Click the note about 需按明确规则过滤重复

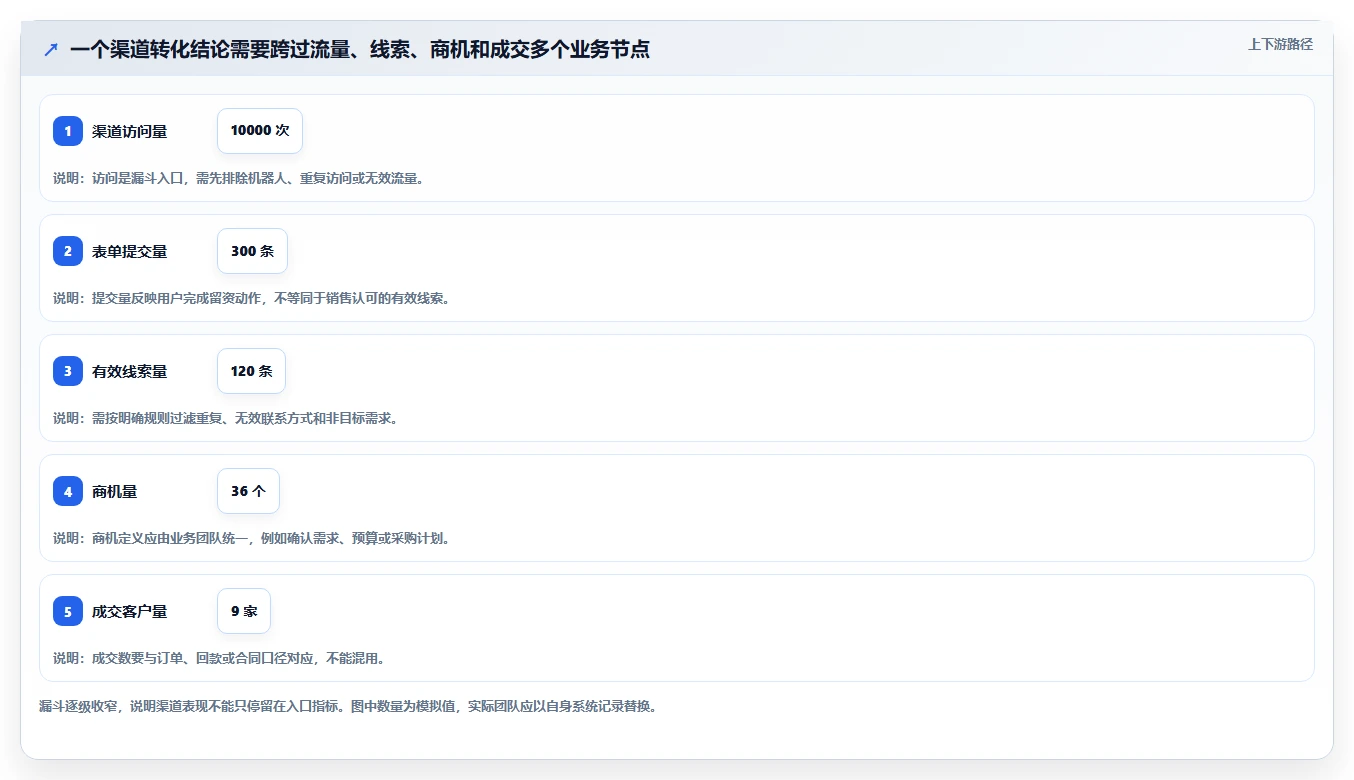226,418
